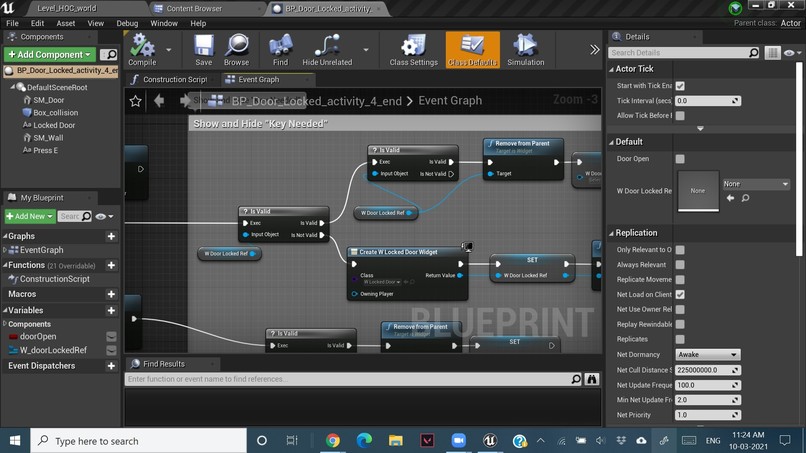This screenshot has width=806, height=453.
Task: Add new macro with plus icon
Action: tap(111, 294)
